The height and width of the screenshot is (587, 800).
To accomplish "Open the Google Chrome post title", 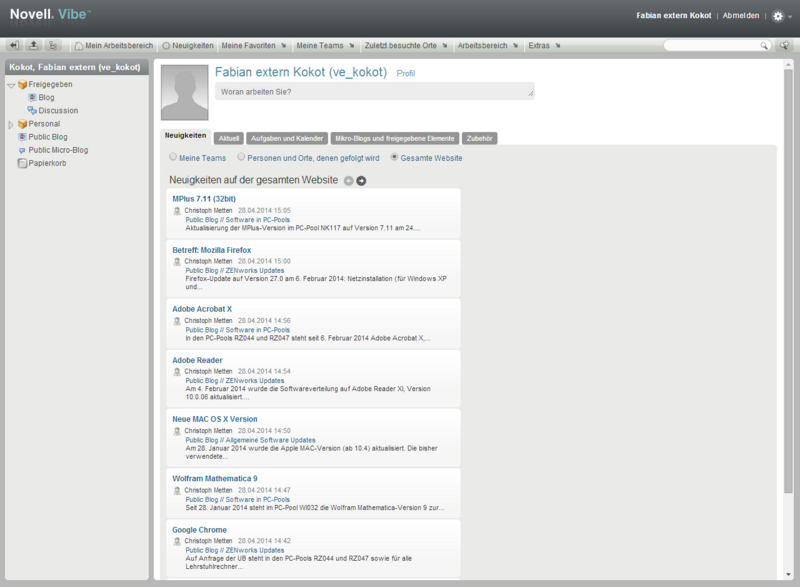I will (x=199, y=530).
